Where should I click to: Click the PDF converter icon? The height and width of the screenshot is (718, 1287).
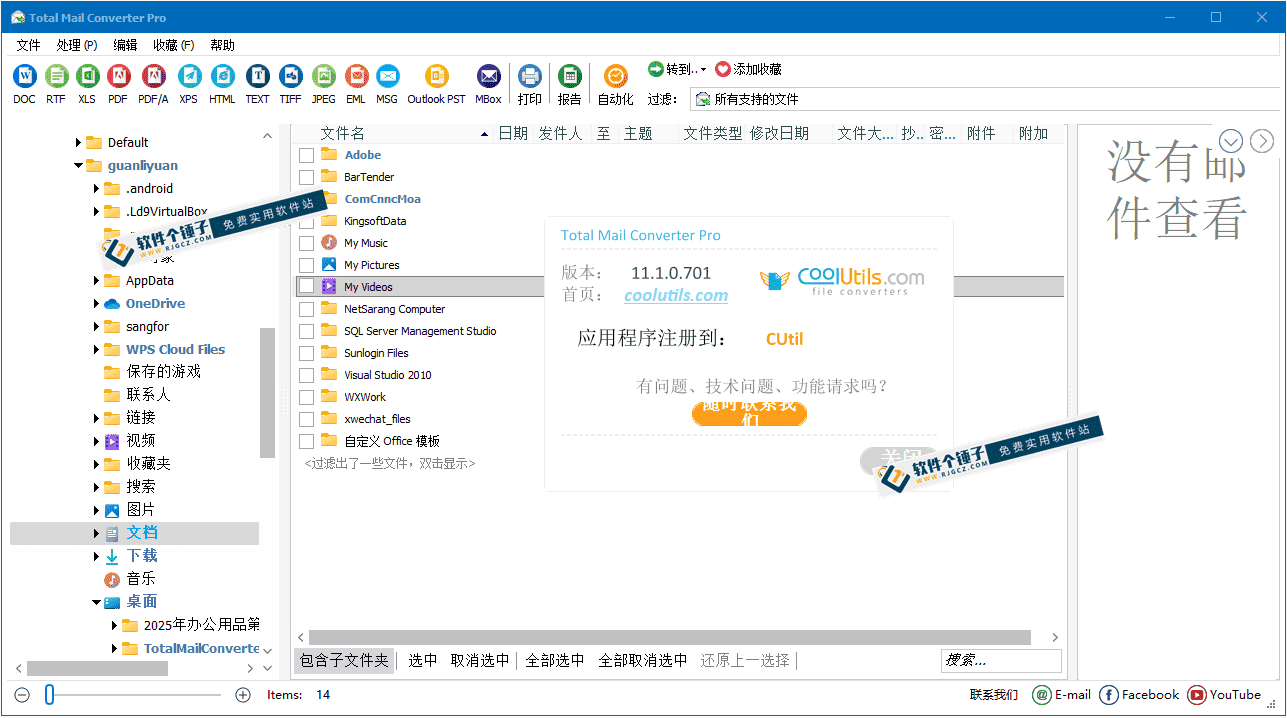(118, 76)
